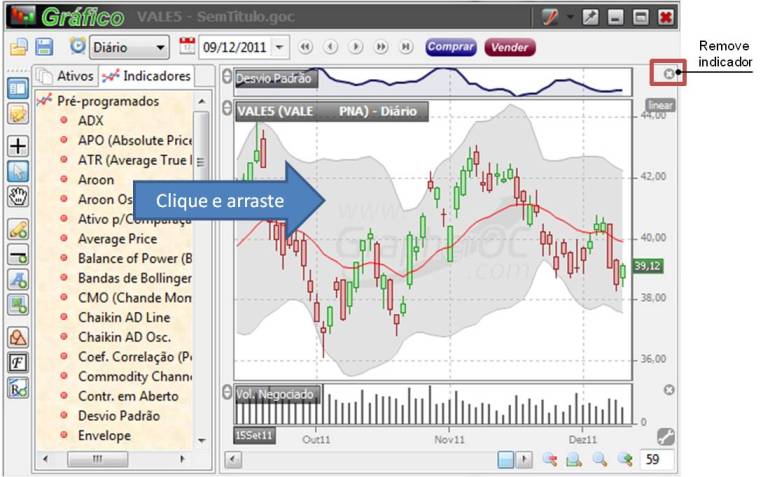Click the Vender button

(509, 48)
